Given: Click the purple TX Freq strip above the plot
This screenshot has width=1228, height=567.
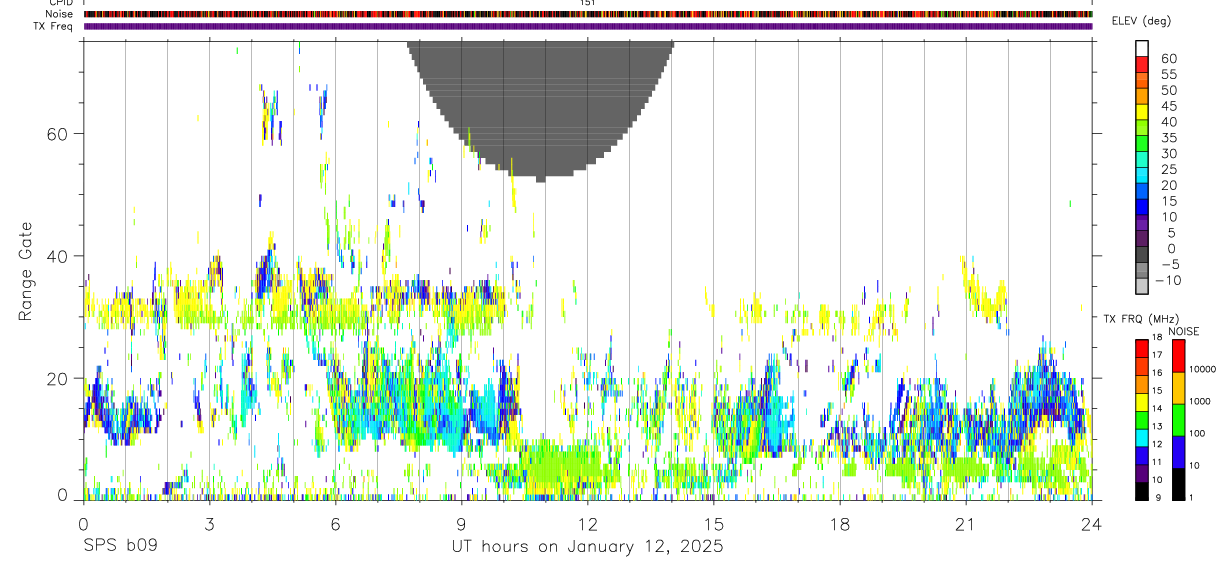Looking at the screenshot, I should [588, 26].
